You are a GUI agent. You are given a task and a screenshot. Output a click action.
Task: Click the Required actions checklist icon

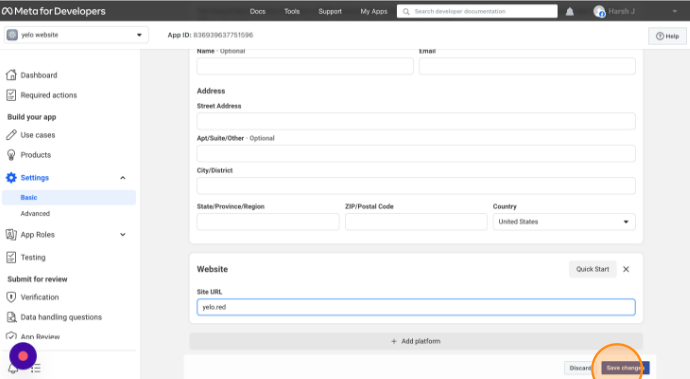(x=11, y=95)
